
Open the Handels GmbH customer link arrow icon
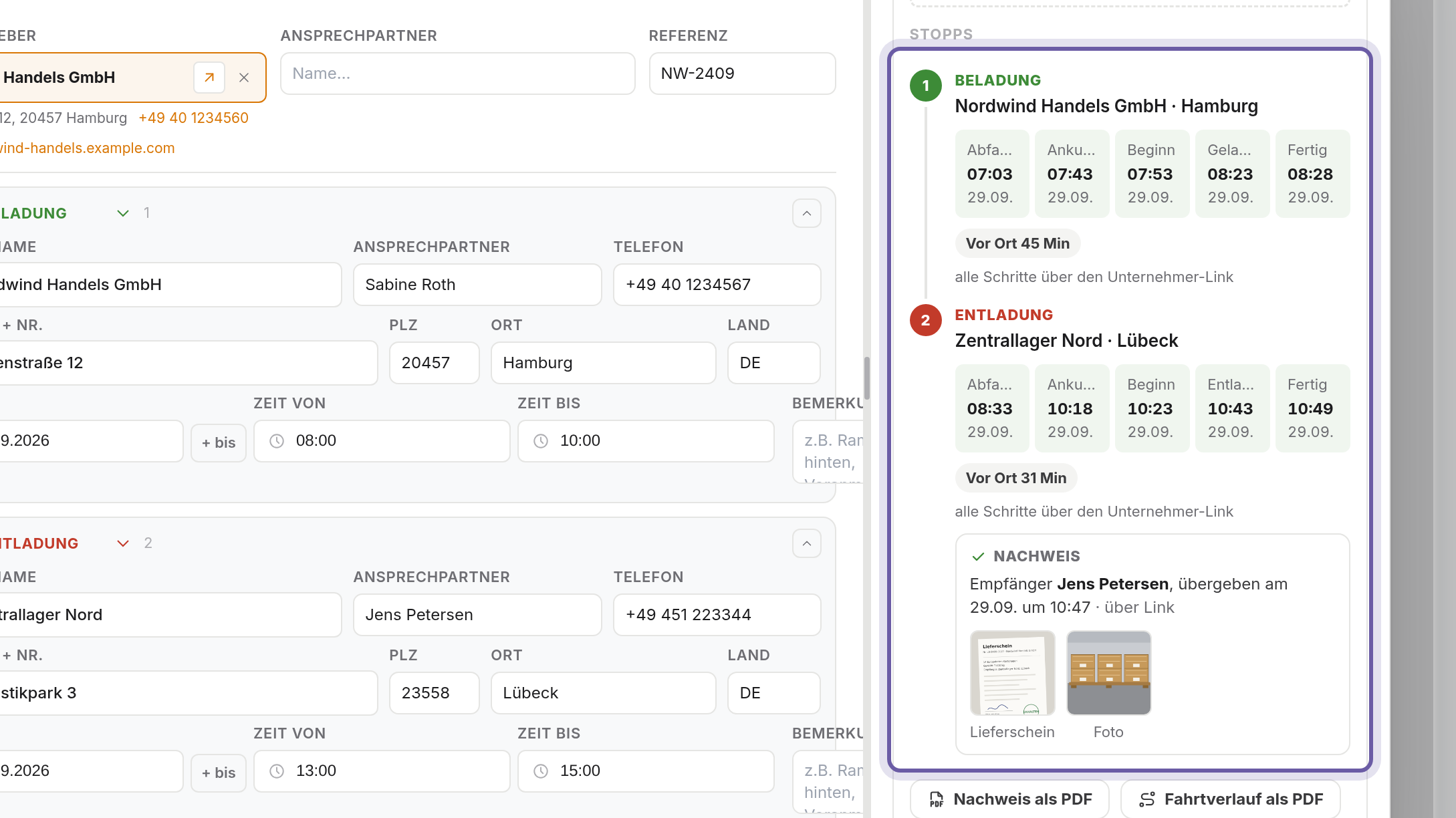[209, 78]
